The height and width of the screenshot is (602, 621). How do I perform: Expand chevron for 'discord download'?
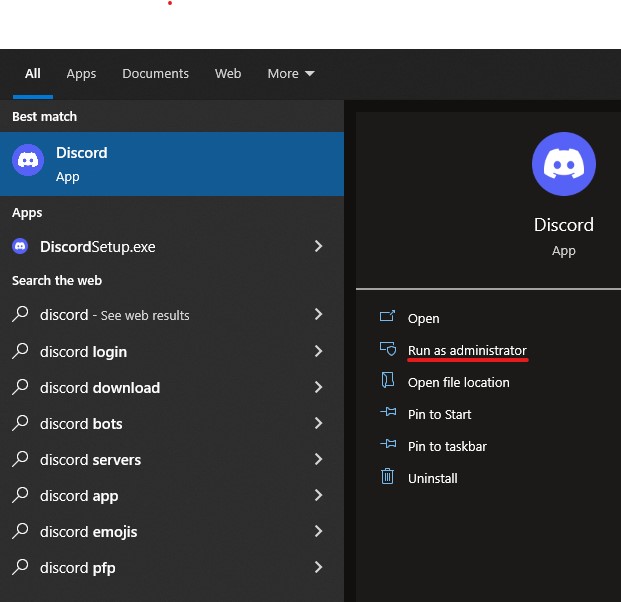(318, 387)
